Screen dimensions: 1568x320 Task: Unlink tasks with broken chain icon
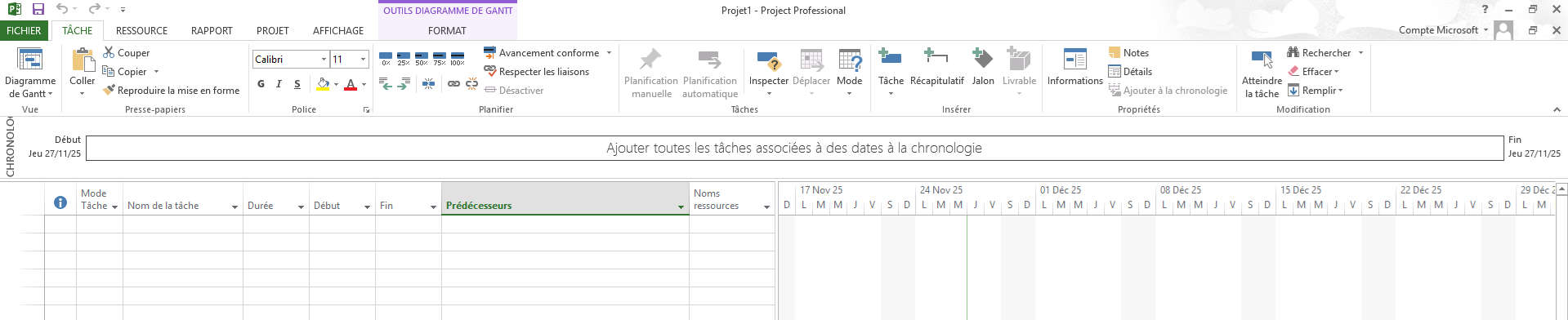point(471,83)
